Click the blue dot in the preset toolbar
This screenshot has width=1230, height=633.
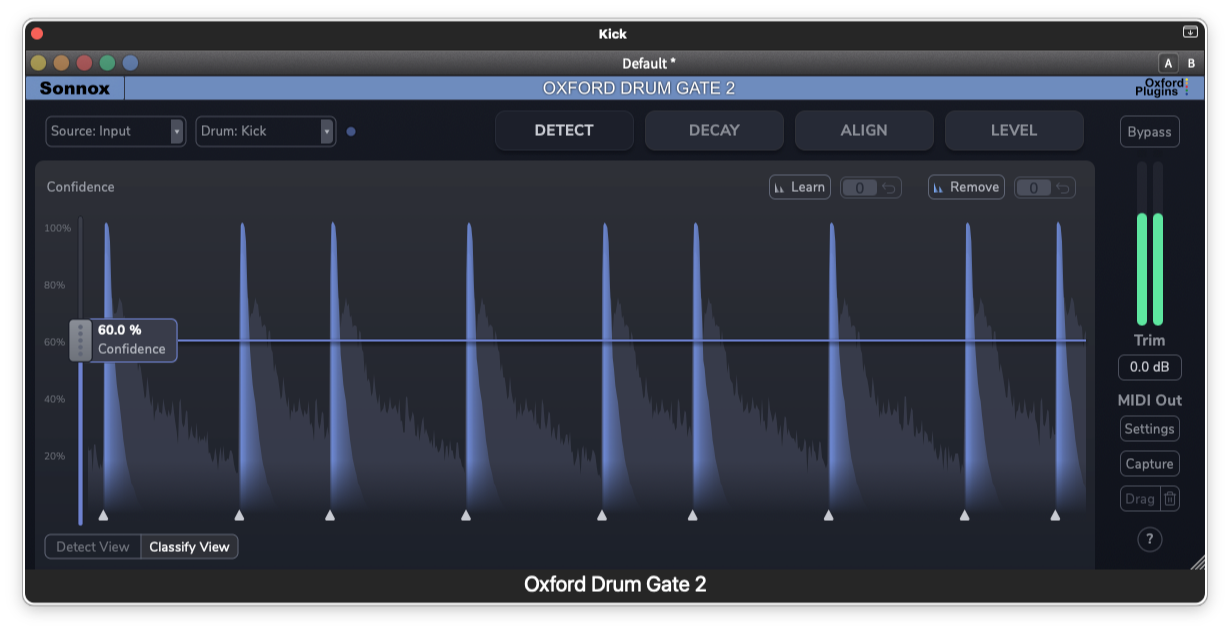point(131,63)
